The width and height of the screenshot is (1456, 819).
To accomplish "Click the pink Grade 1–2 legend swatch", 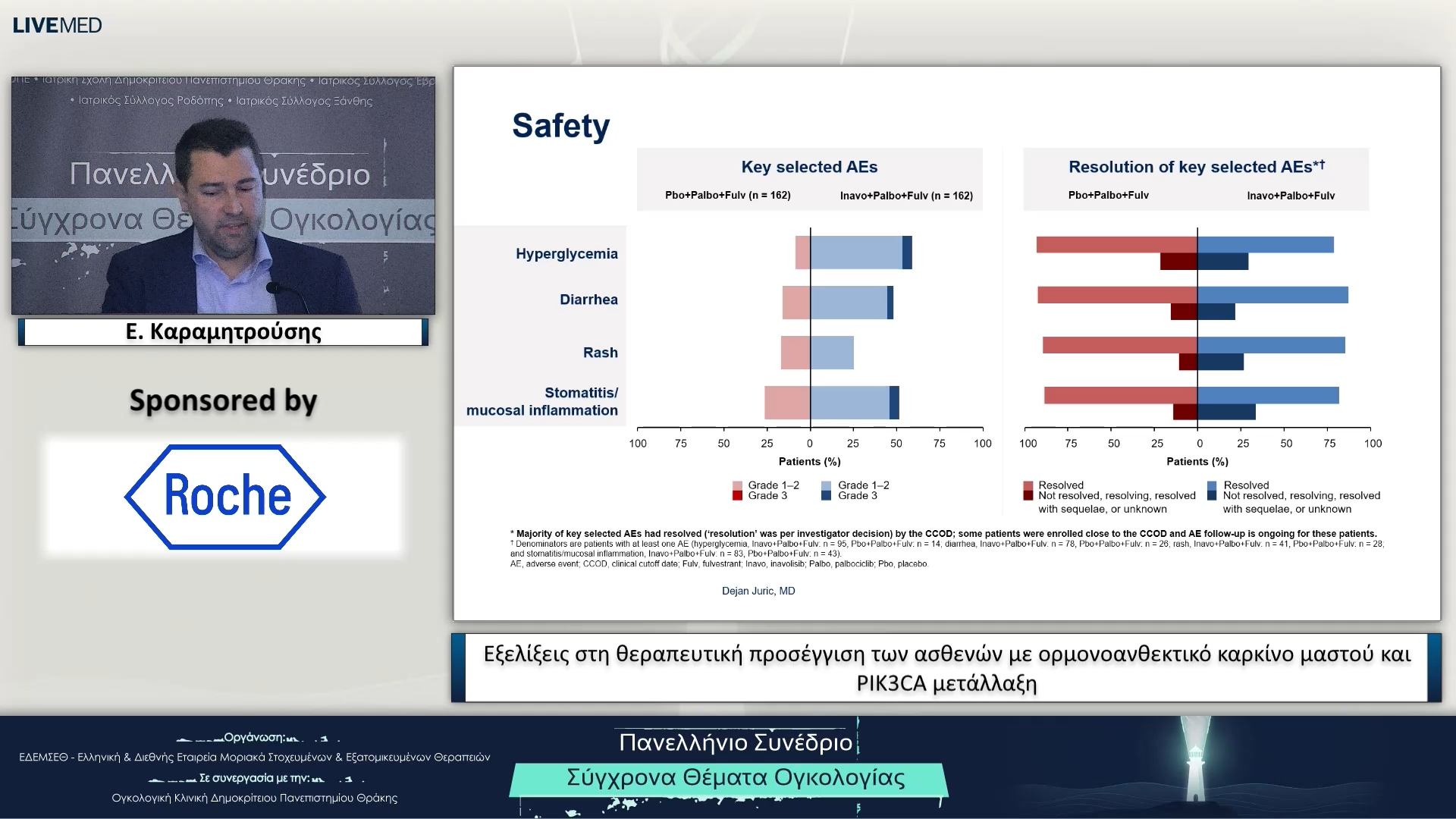I will coord(737,485).
